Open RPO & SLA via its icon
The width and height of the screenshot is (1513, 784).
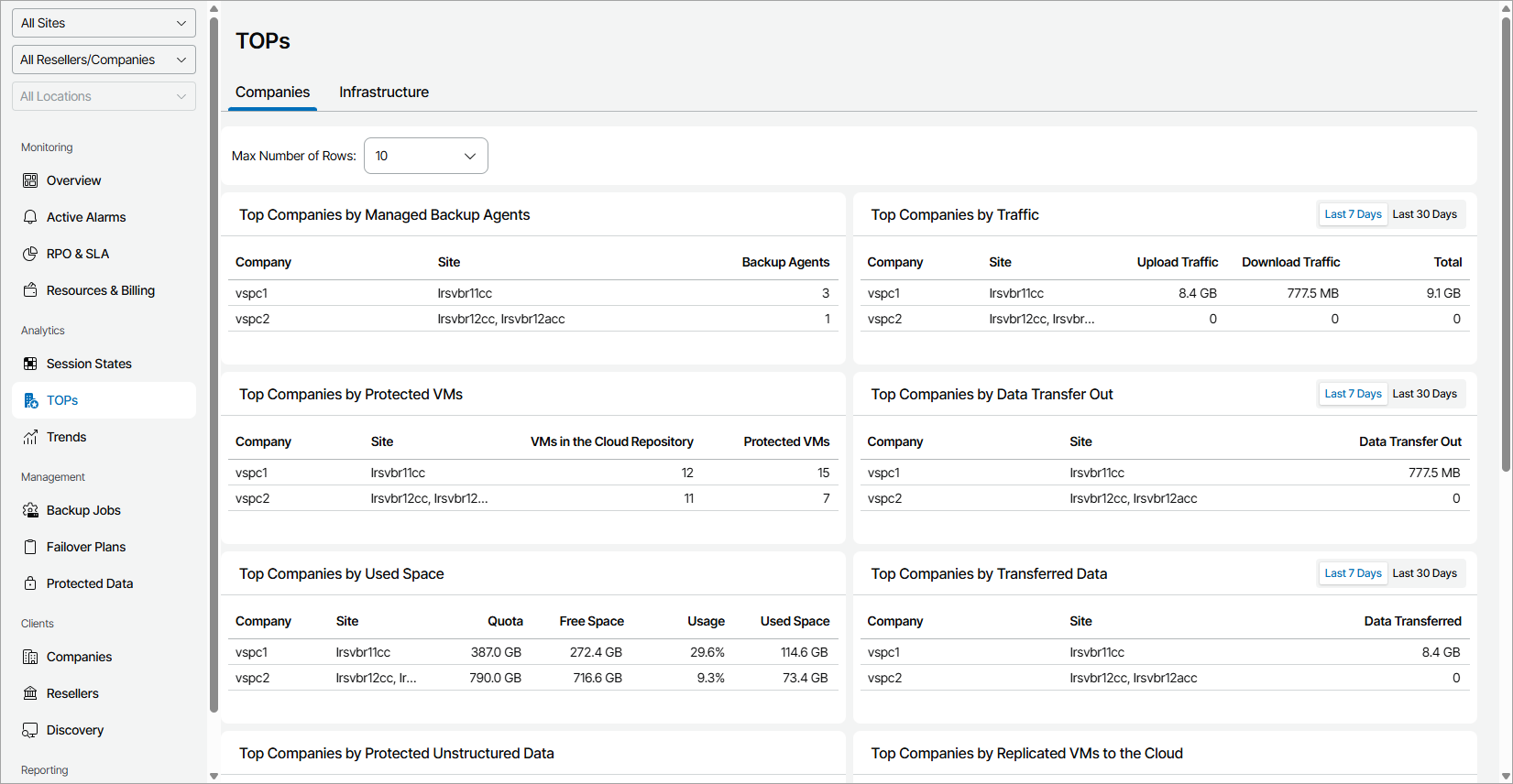tap(30, 254)
